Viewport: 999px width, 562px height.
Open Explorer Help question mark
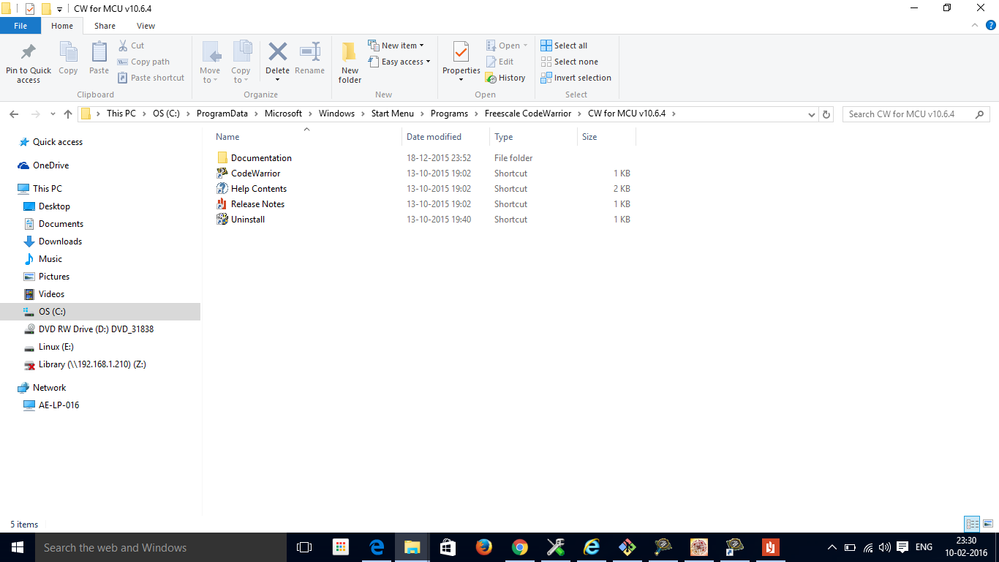[991, 25]
